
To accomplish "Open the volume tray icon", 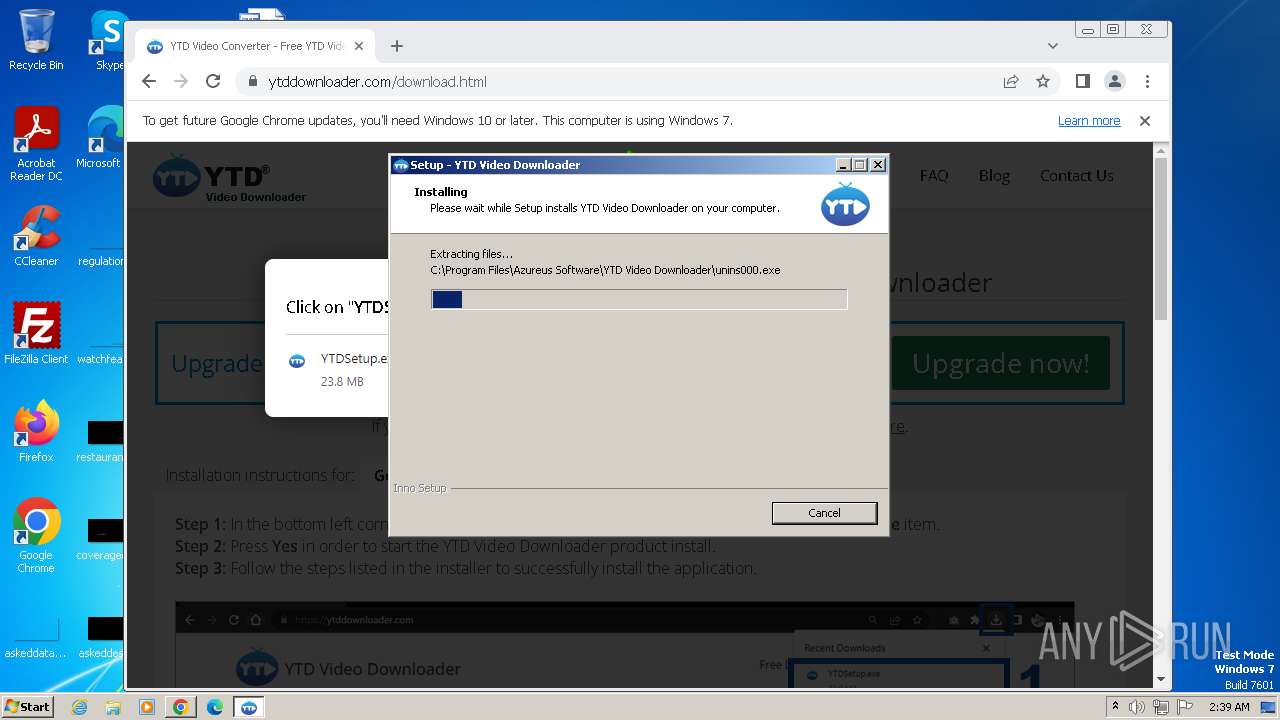I will coord(1137,707).
